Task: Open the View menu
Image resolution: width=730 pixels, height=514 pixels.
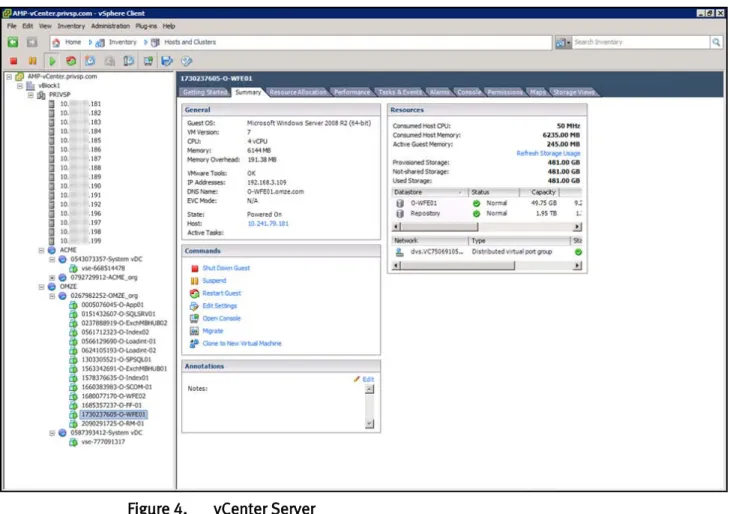Action: point(45,26)
